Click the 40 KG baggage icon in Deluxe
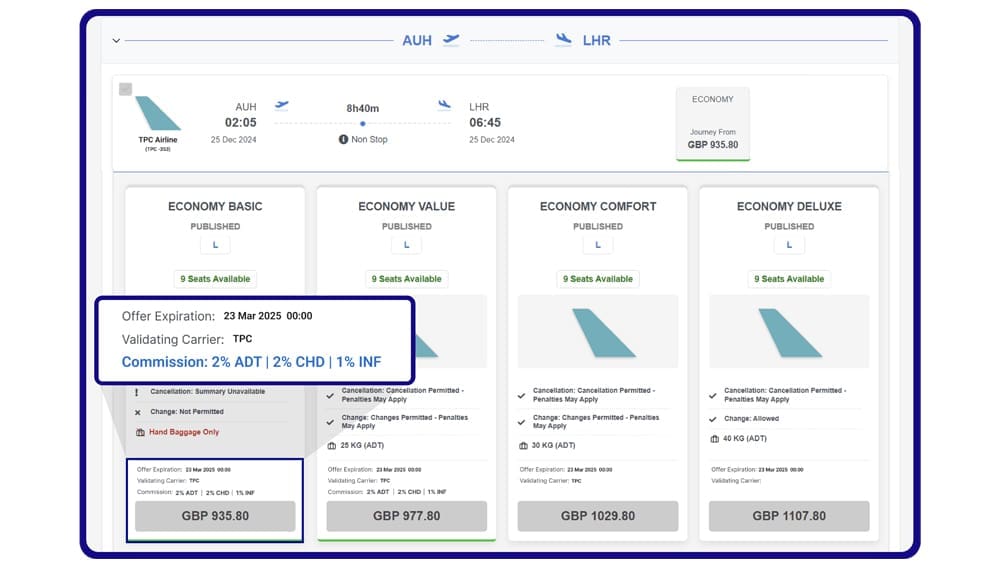This screenshot has width=1000, height=568. point(714,438)
